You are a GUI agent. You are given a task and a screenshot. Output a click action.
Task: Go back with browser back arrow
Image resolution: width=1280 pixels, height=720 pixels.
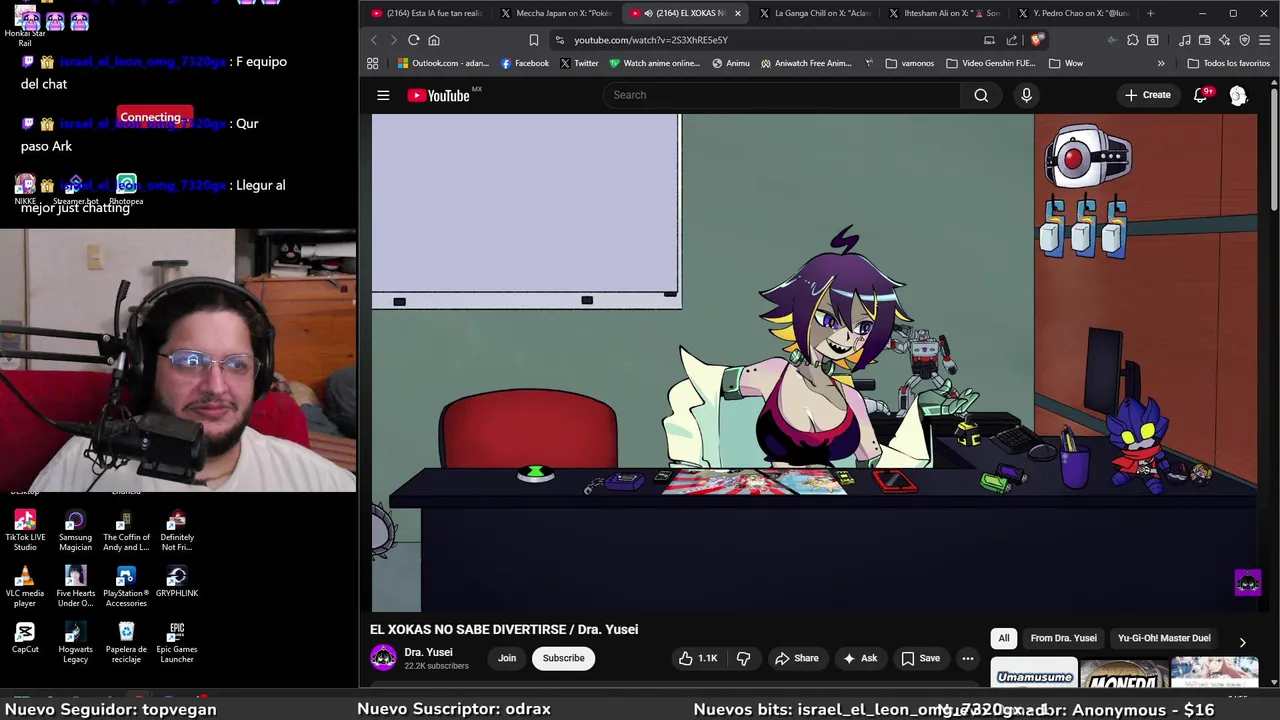coord(374,40)
